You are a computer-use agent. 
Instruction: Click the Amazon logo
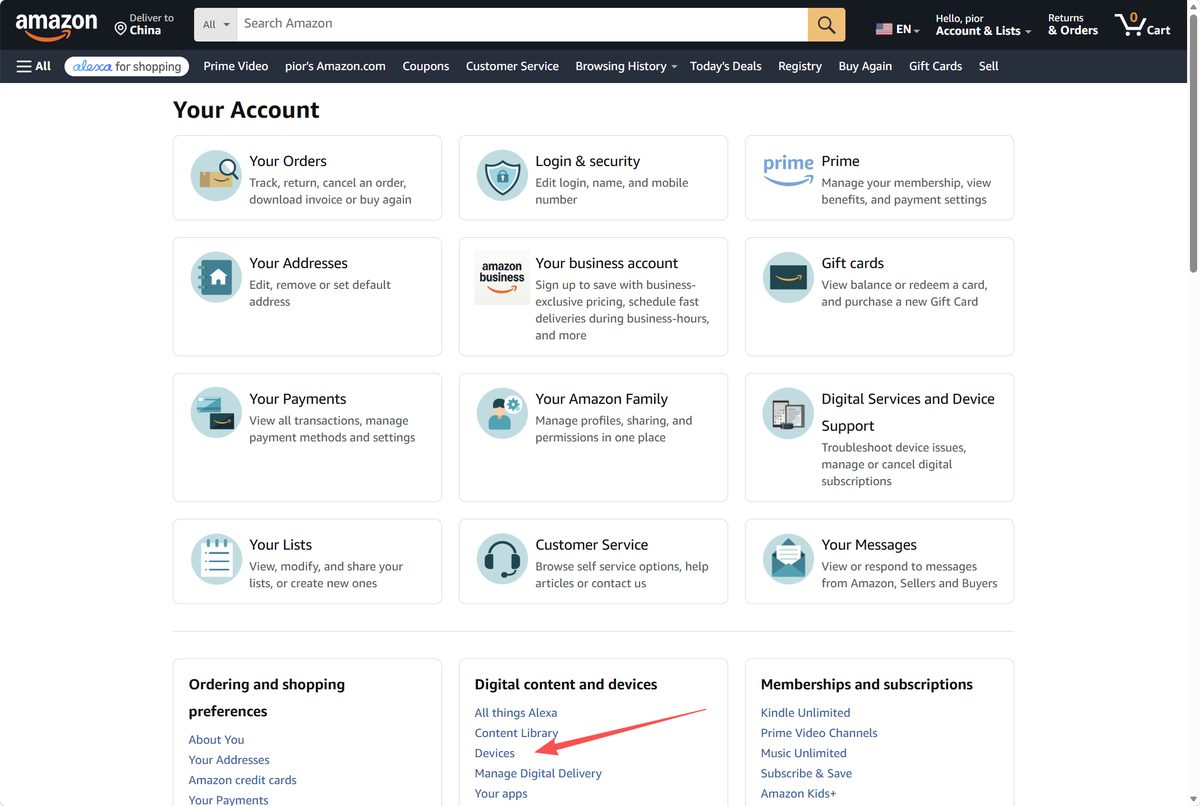(57, 26)
